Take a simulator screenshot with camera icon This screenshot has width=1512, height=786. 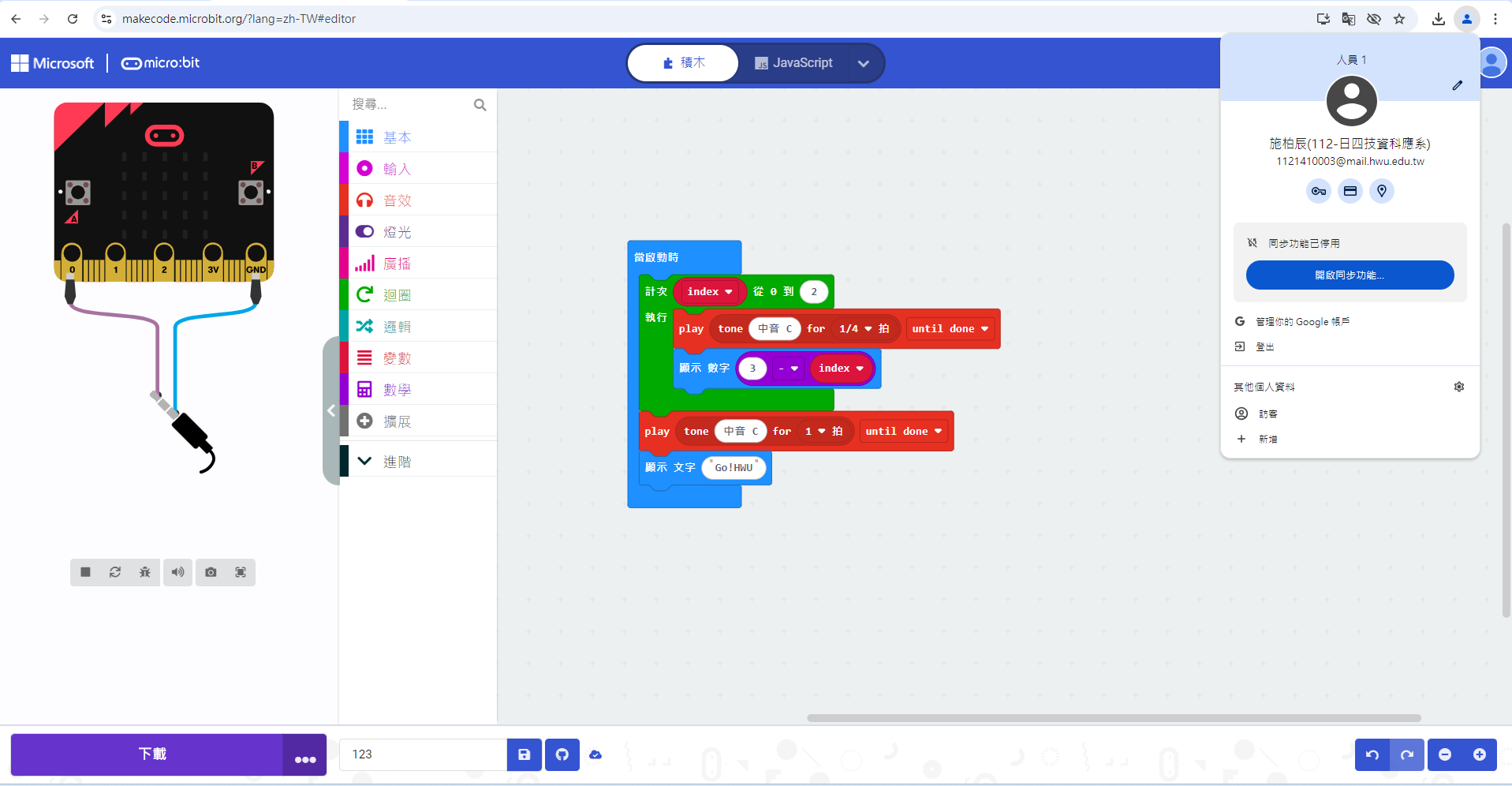coord(211,572)
